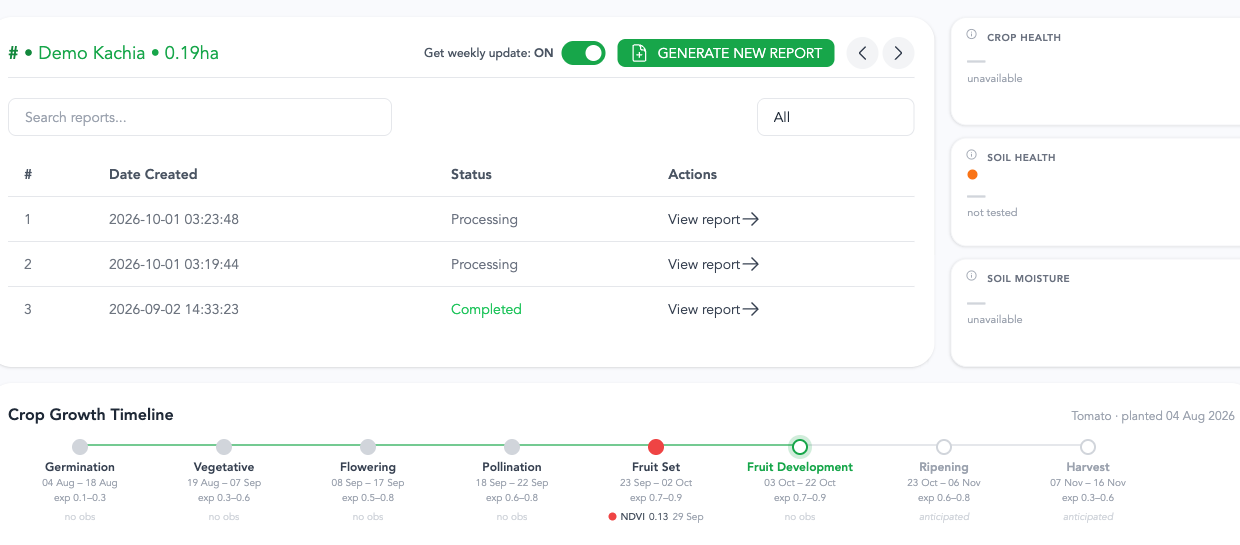
Task: Click info icon beside Soil Moisture
Action: coord(972,276)
